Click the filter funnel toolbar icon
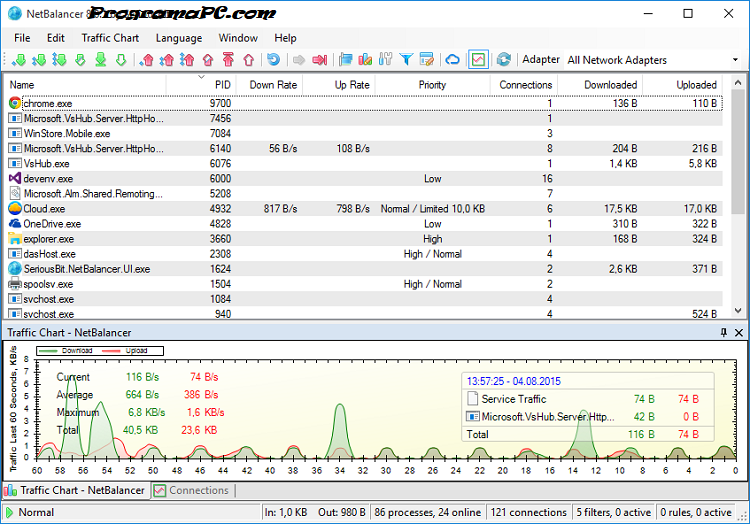The image size is (750, 524). coord(406,60)
